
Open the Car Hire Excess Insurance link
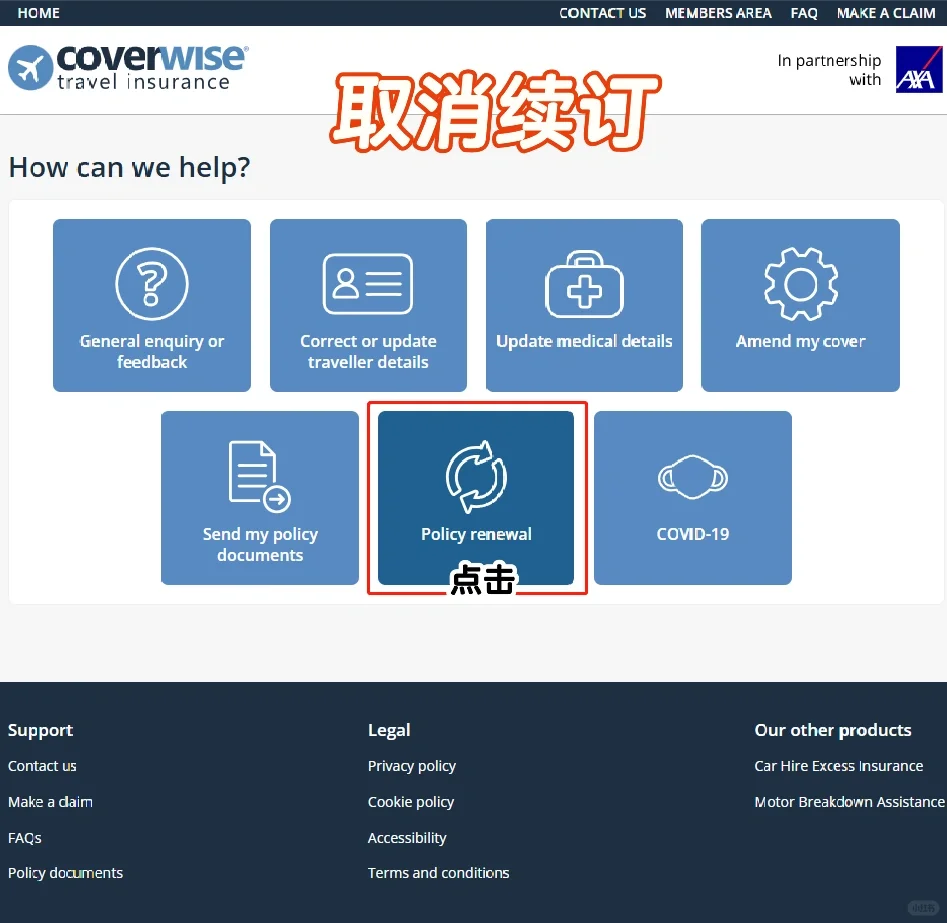point(838,766)
